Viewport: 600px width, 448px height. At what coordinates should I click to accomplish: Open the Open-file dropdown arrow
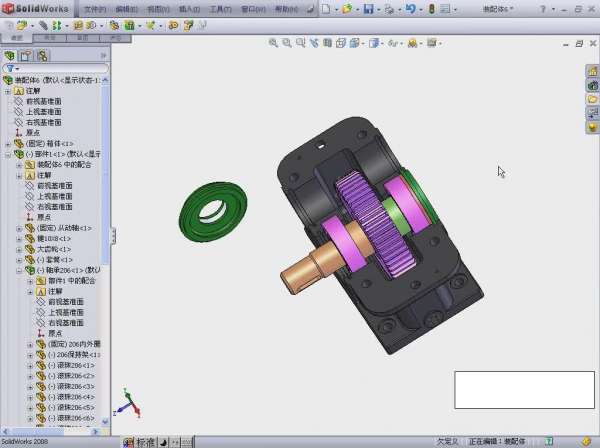click(356, 9)
